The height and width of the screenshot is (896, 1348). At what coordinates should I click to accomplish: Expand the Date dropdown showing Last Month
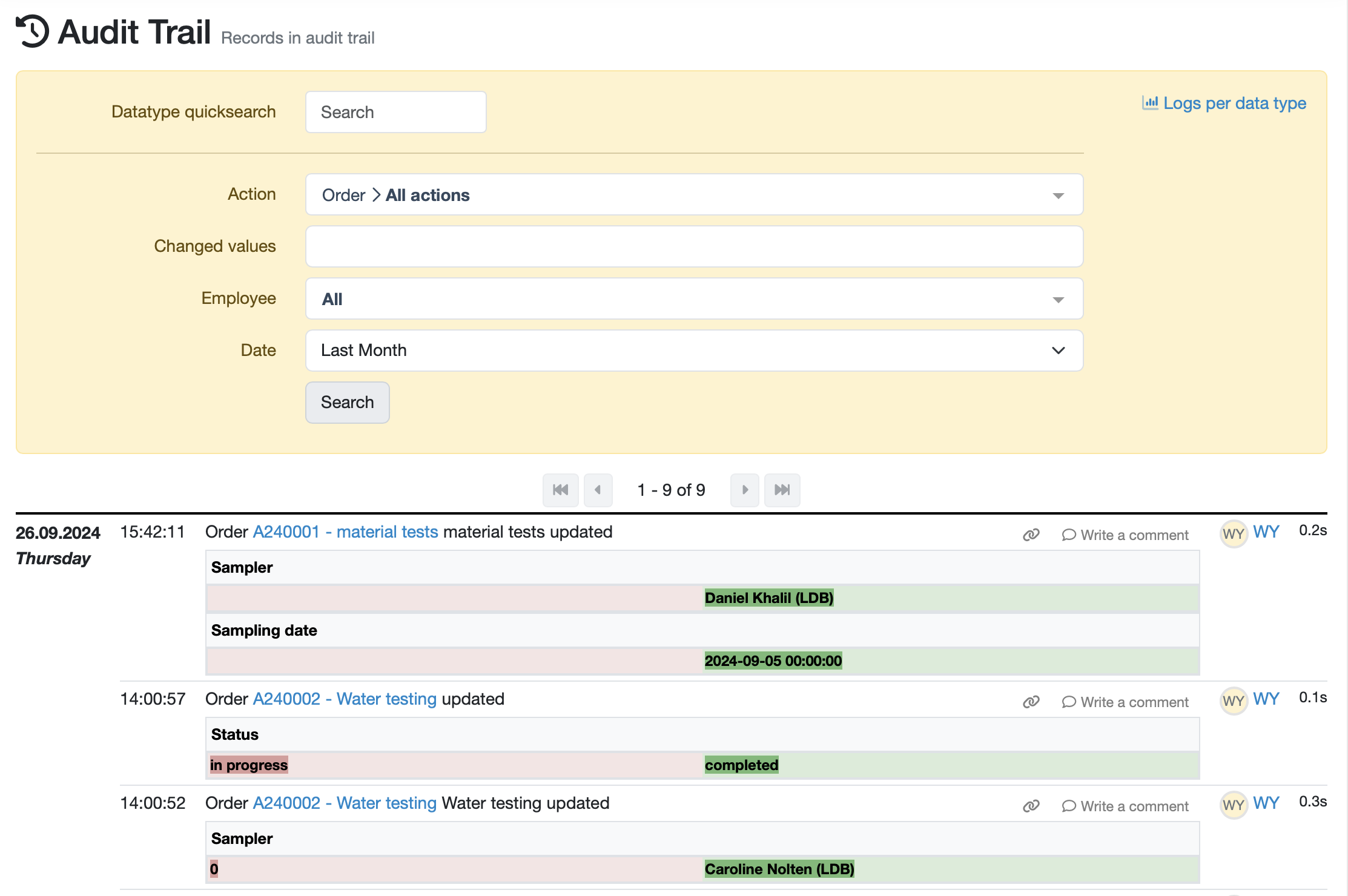694,350
